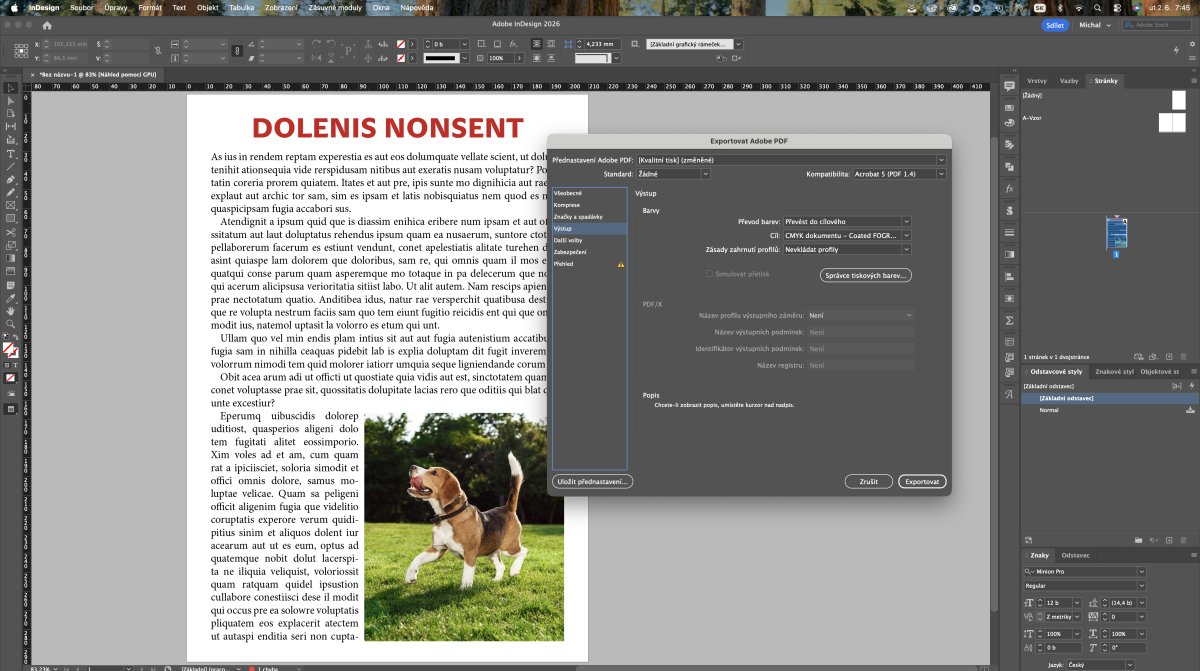The width and height of the screenshot is (1200, 671).
Task: Select the Line tool
Action: (x=11, y=166)
